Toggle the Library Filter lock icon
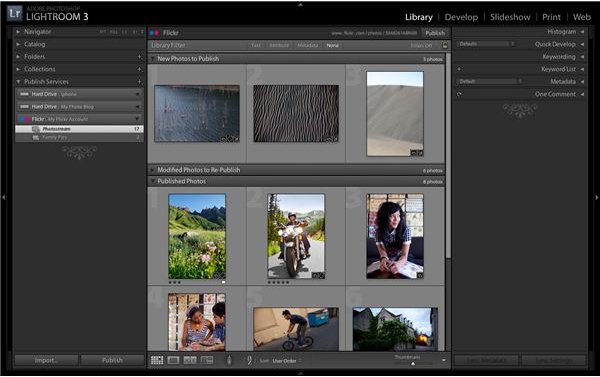 click(445, 45)
